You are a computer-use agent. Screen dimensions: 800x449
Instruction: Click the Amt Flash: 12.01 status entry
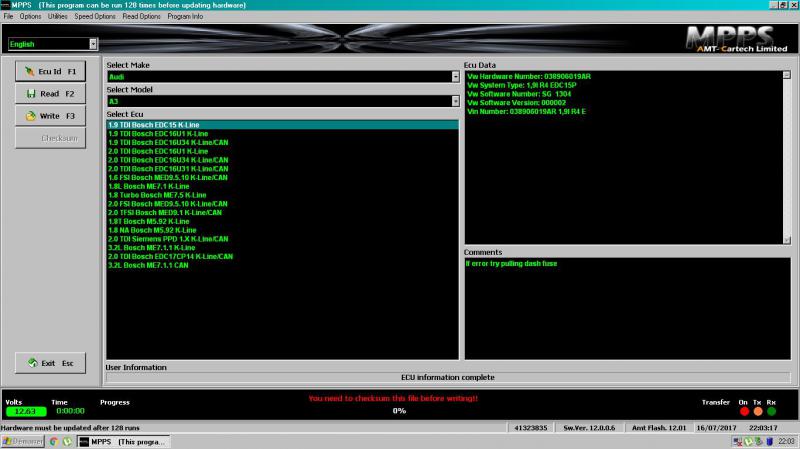[x=659, y=428]
